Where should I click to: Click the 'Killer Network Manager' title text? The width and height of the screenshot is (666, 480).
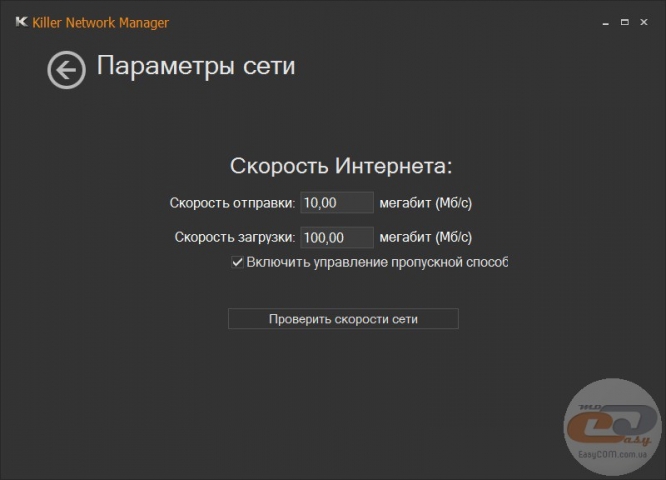click(101, 23)
